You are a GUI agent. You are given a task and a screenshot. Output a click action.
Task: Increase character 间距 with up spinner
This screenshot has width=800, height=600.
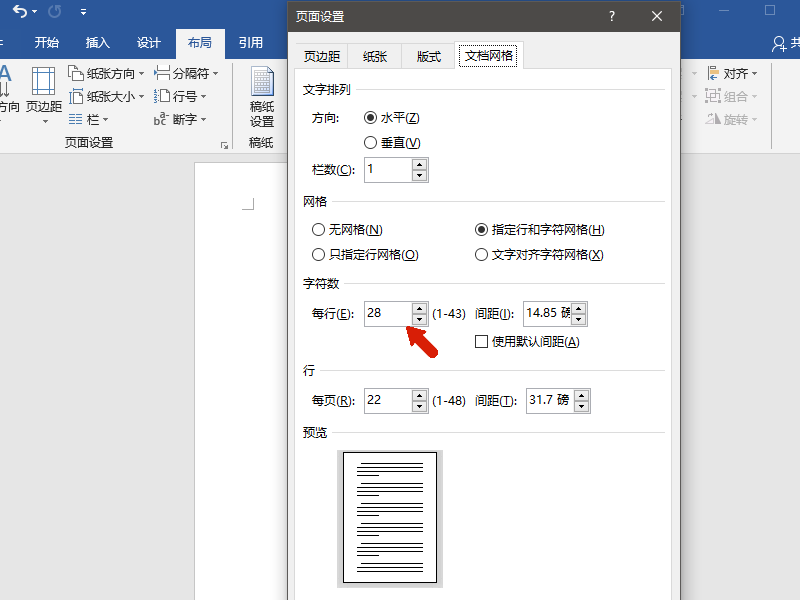point(579,308)
